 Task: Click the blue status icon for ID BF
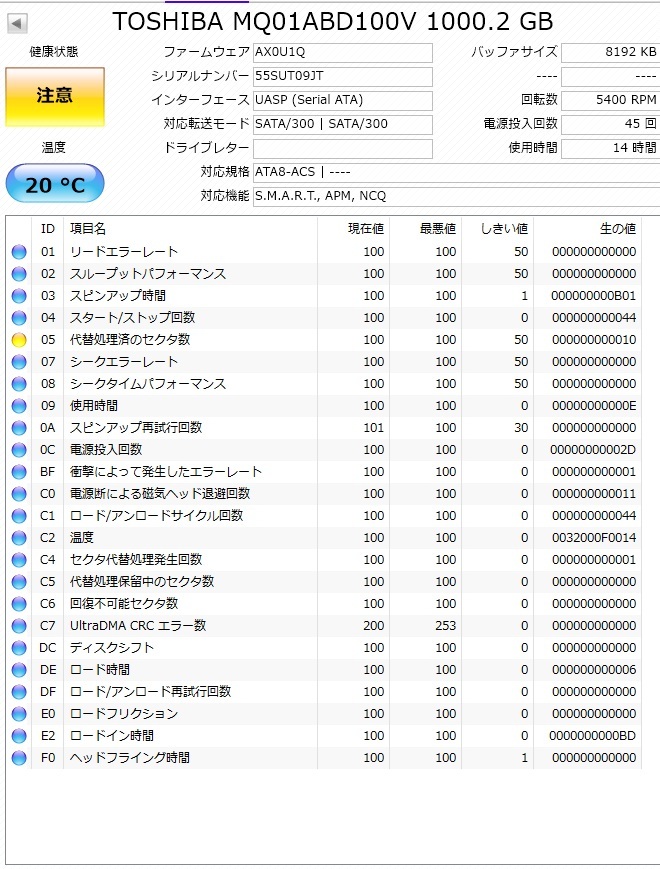19,472
